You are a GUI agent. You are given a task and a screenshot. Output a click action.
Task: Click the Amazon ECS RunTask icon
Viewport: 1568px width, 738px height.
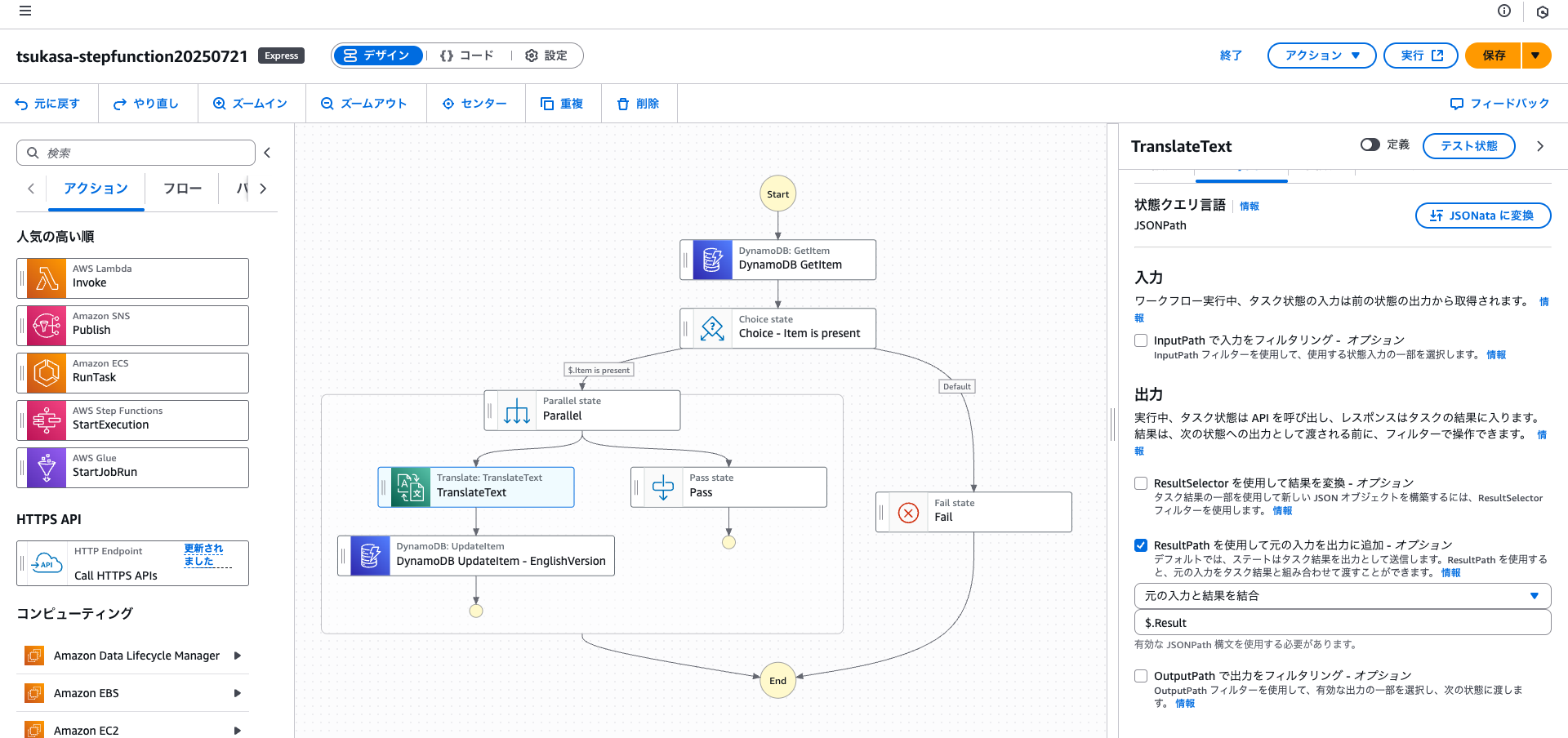click(x=47, y=373)
